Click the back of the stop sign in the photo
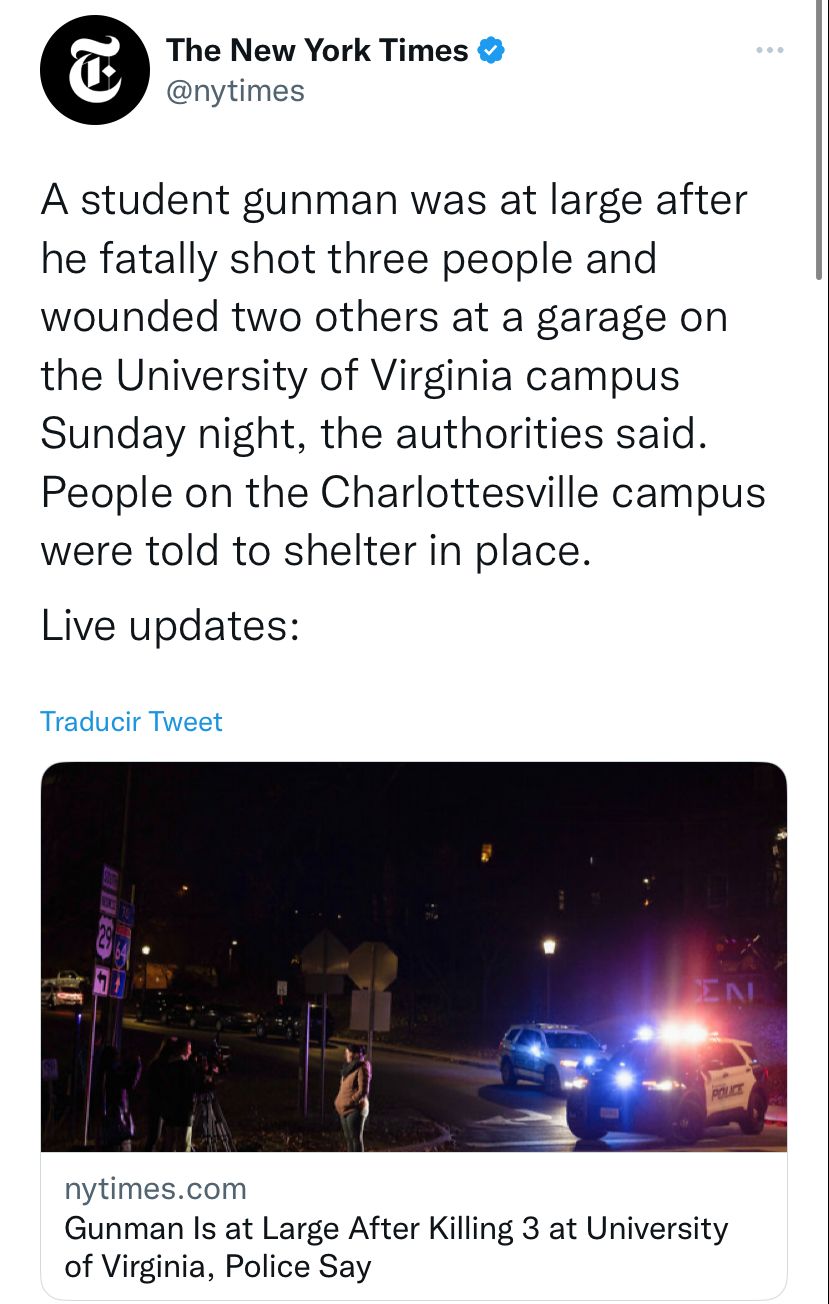This screenshot has height=1304, width=829. [372, 966]
